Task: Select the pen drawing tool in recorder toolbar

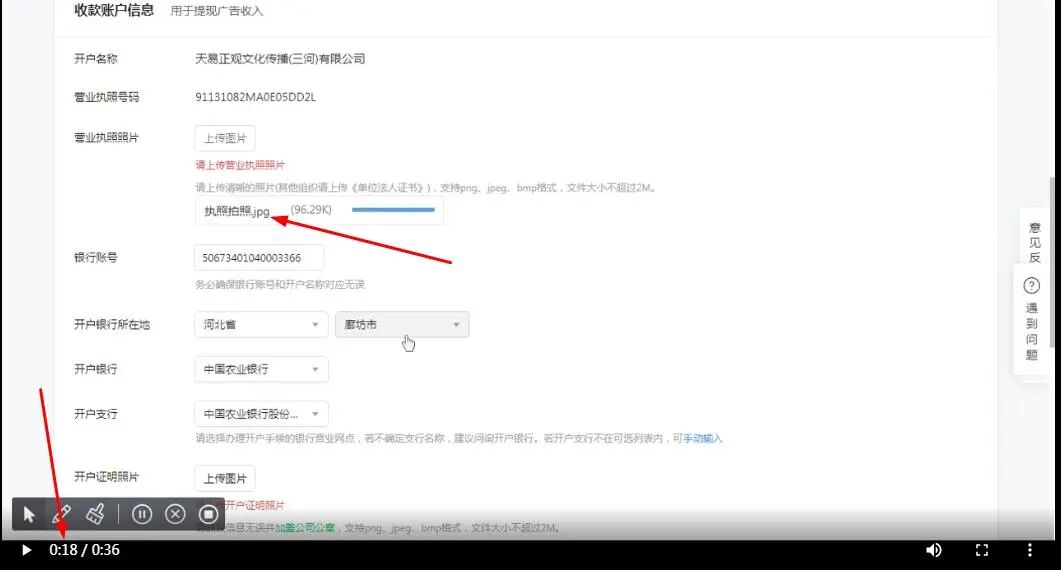Action: pyautogui.click(x=62, y=514)
